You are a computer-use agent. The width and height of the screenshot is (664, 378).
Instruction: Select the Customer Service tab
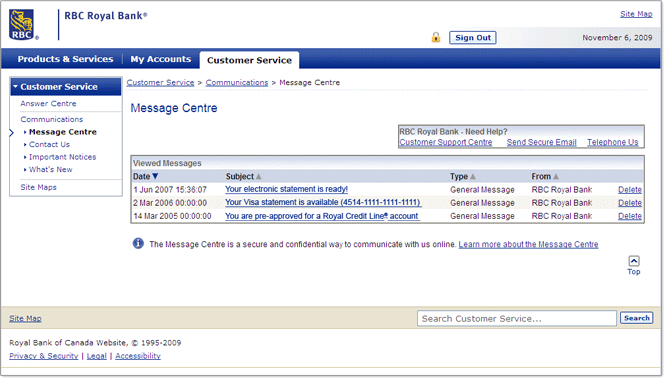tap(249, 60)
